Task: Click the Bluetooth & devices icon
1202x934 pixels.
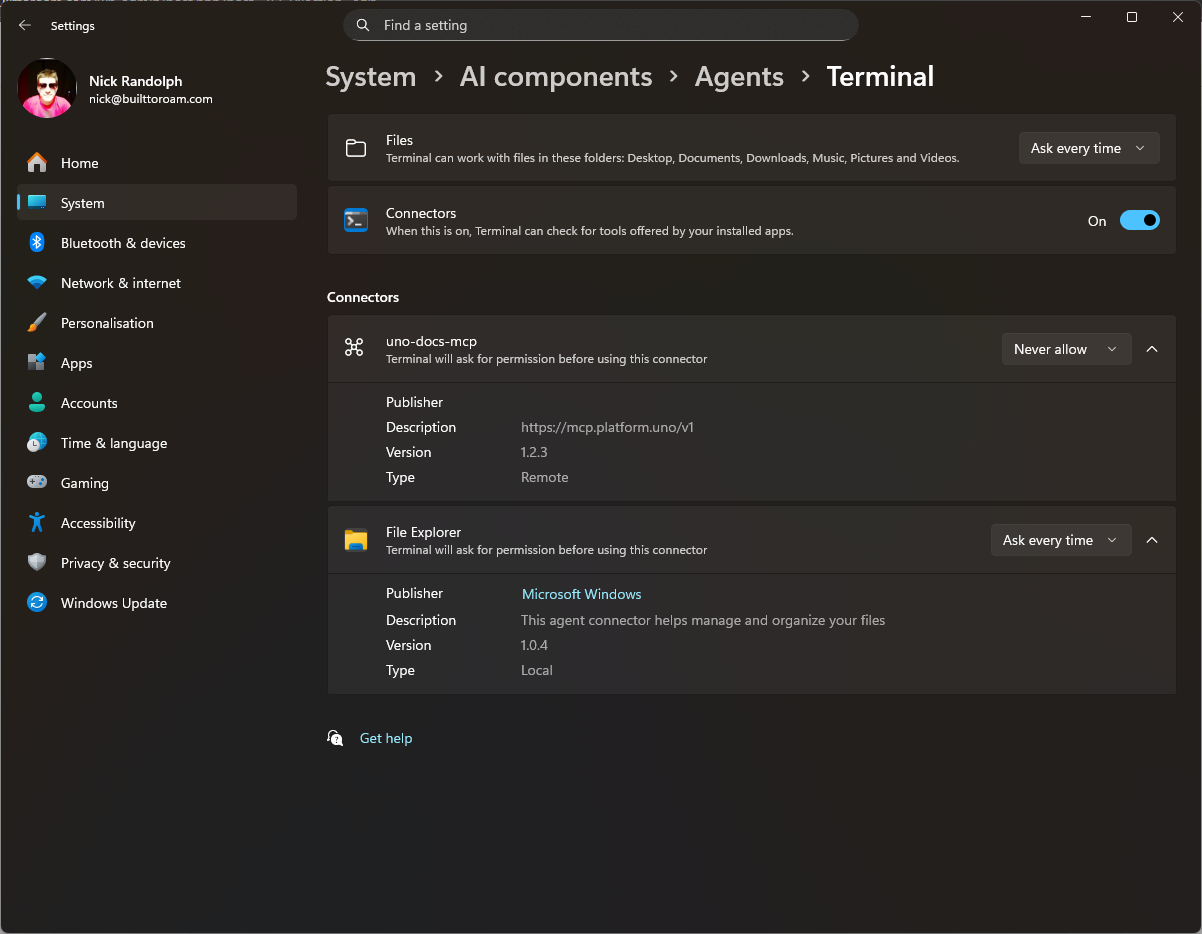Action: tap(37, 243)
